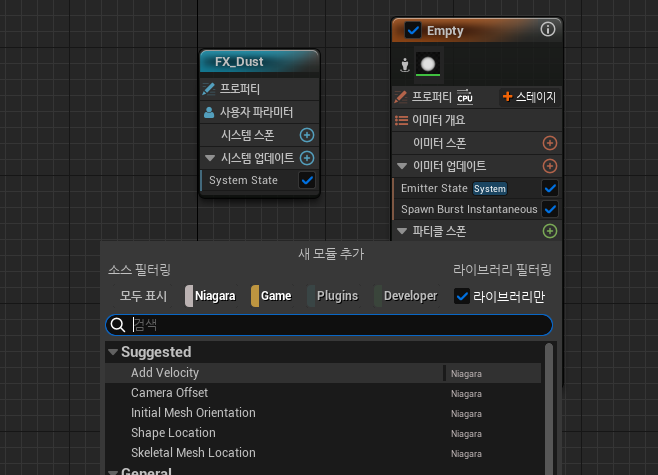Select Camera Offset module
This screenshot has height=475, width=658.
(323, 393)
